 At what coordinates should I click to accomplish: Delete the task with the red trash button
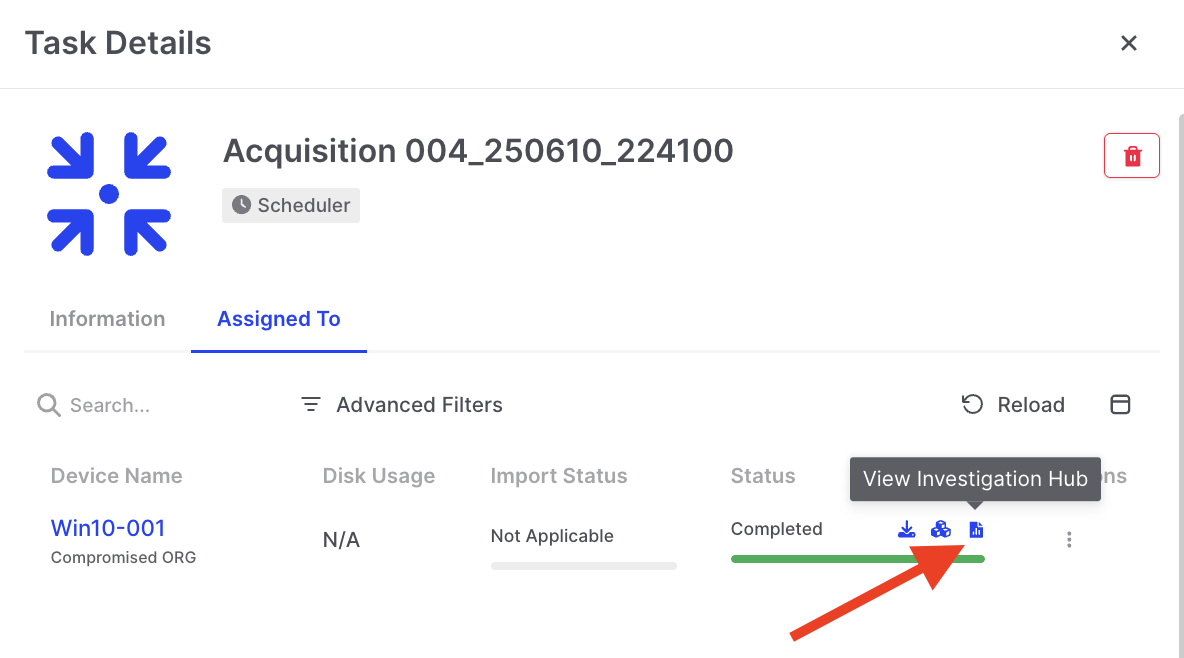coord(1132,156)
